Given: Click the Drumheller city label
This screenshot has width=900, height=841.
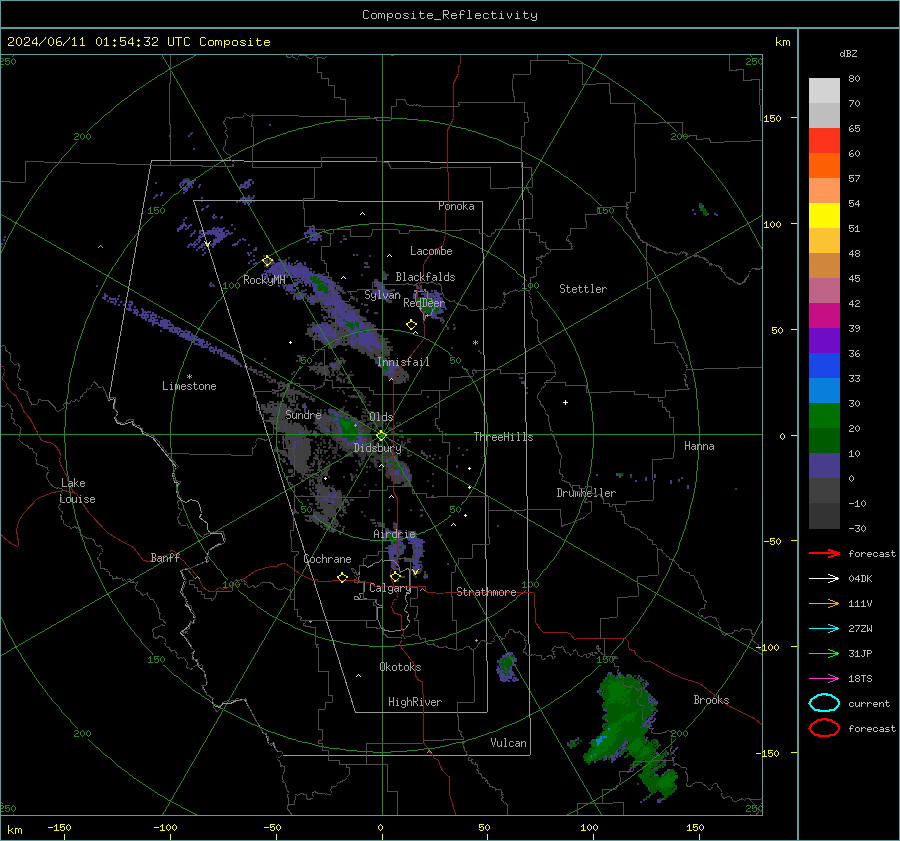Looking at the screenshot, I should coord(586,493).
